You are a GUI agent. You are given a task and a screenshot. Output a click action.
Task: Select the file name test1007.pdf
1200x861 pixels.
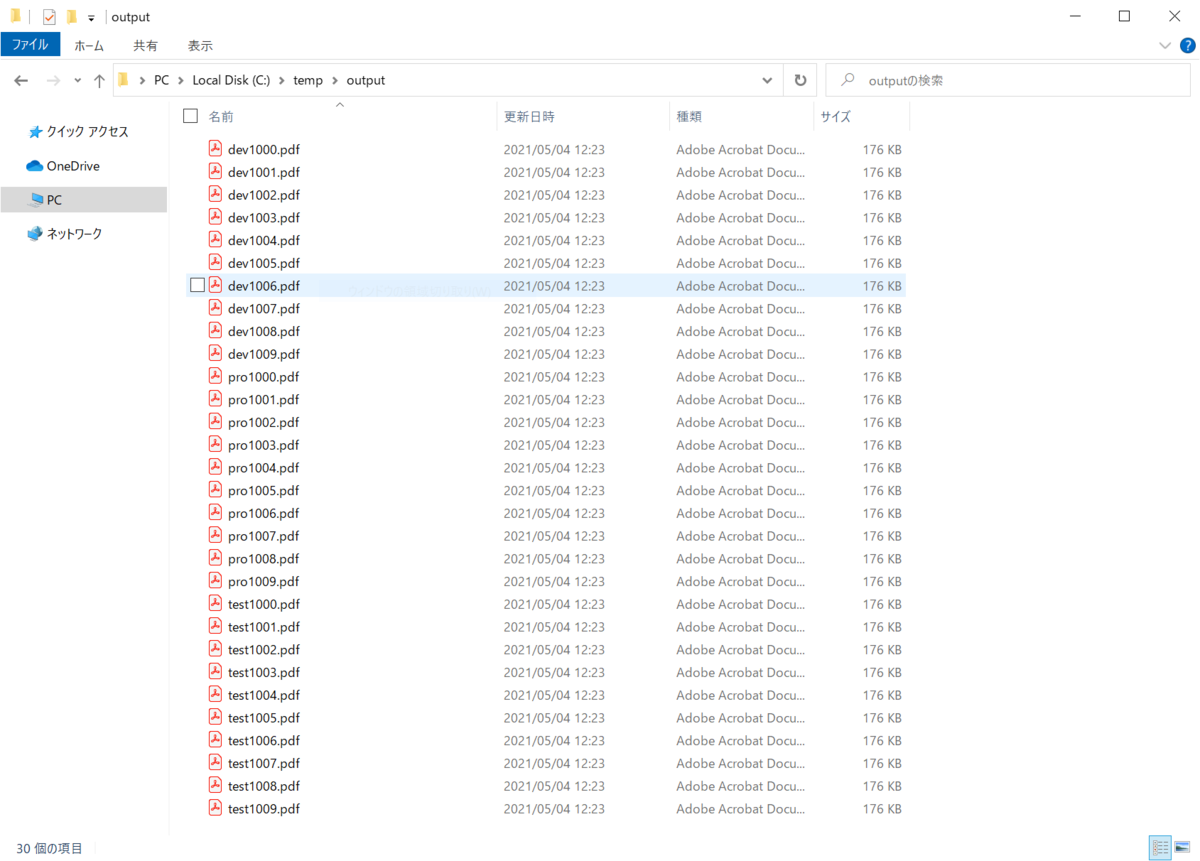pos(264,763)
